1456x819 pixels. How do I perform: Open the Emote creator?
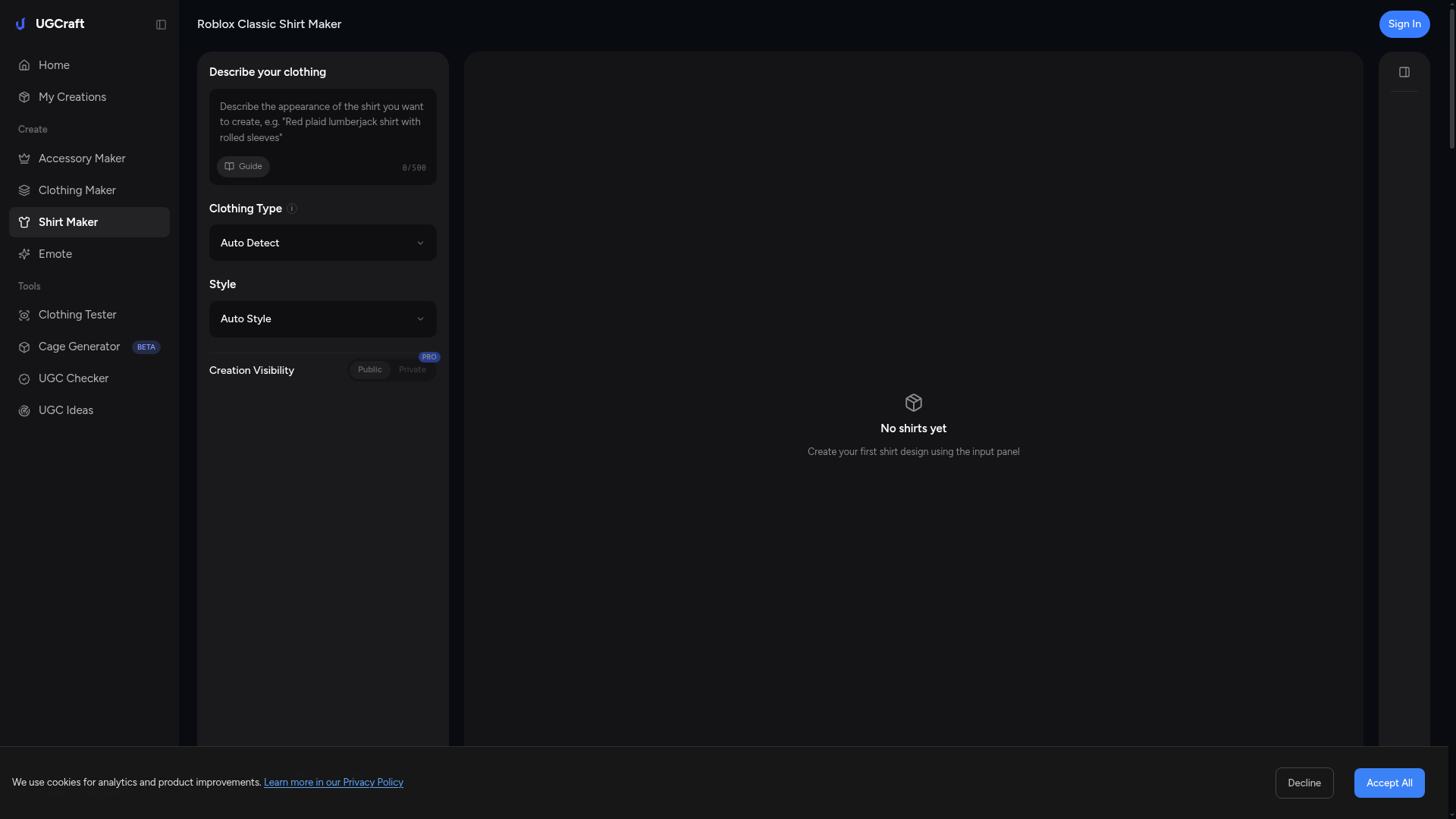[x=89, y=254]
